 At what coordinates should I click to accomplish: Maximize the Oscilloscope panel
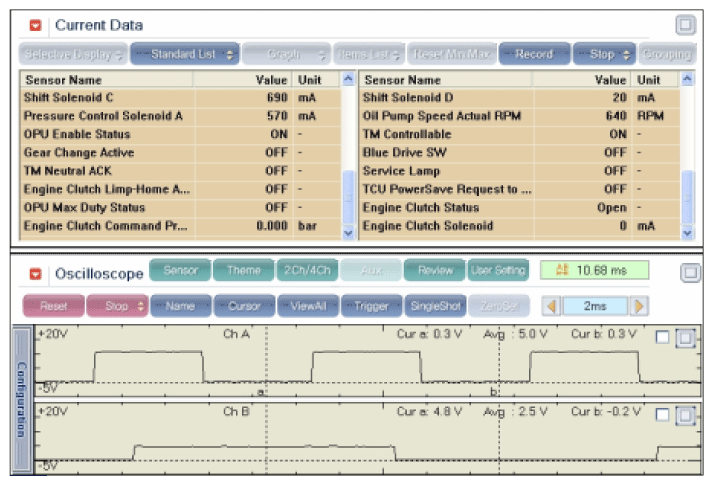[690, 273]
